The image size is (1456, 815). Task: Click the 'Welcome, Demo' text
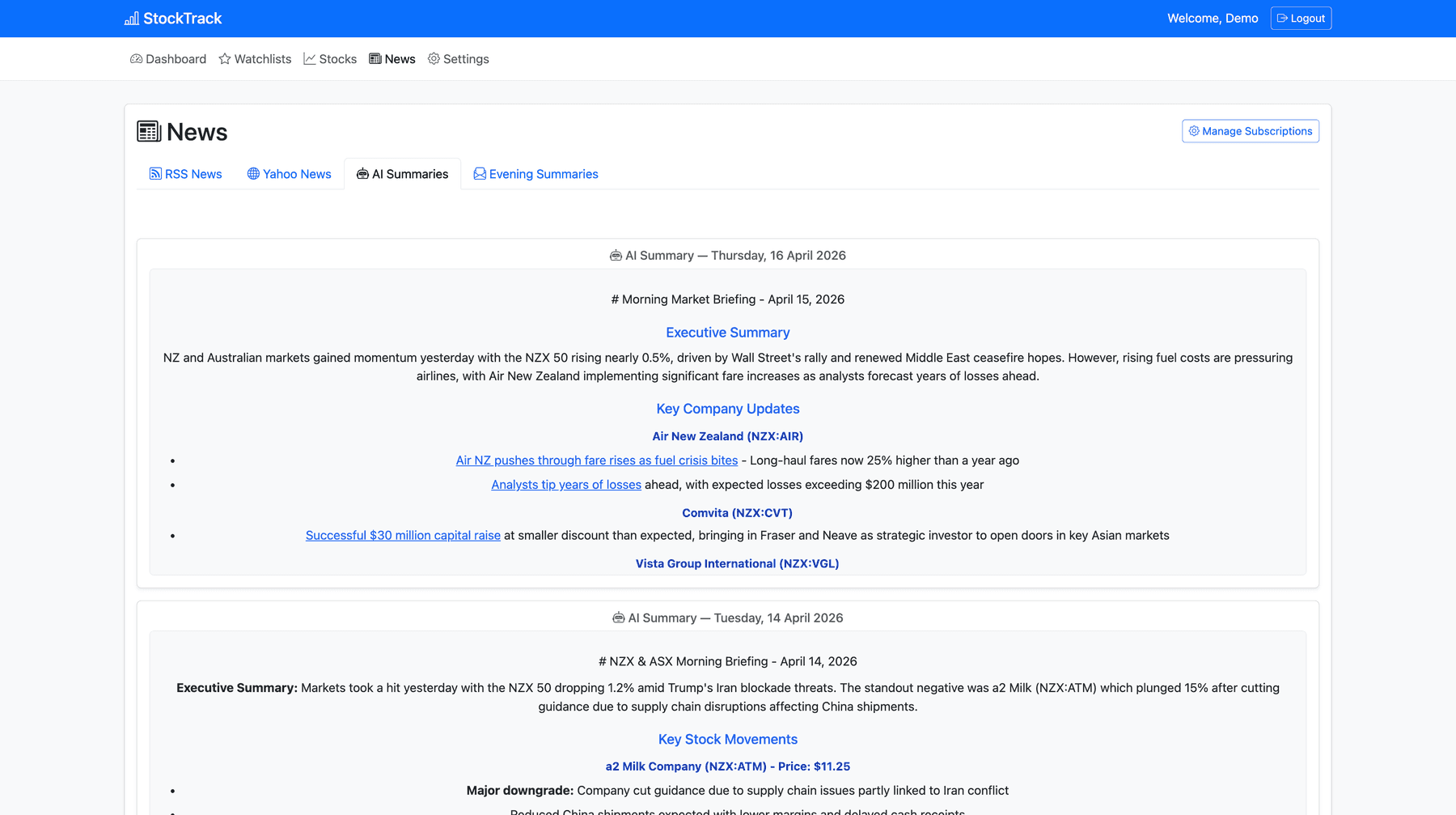tap(1213, 19)
